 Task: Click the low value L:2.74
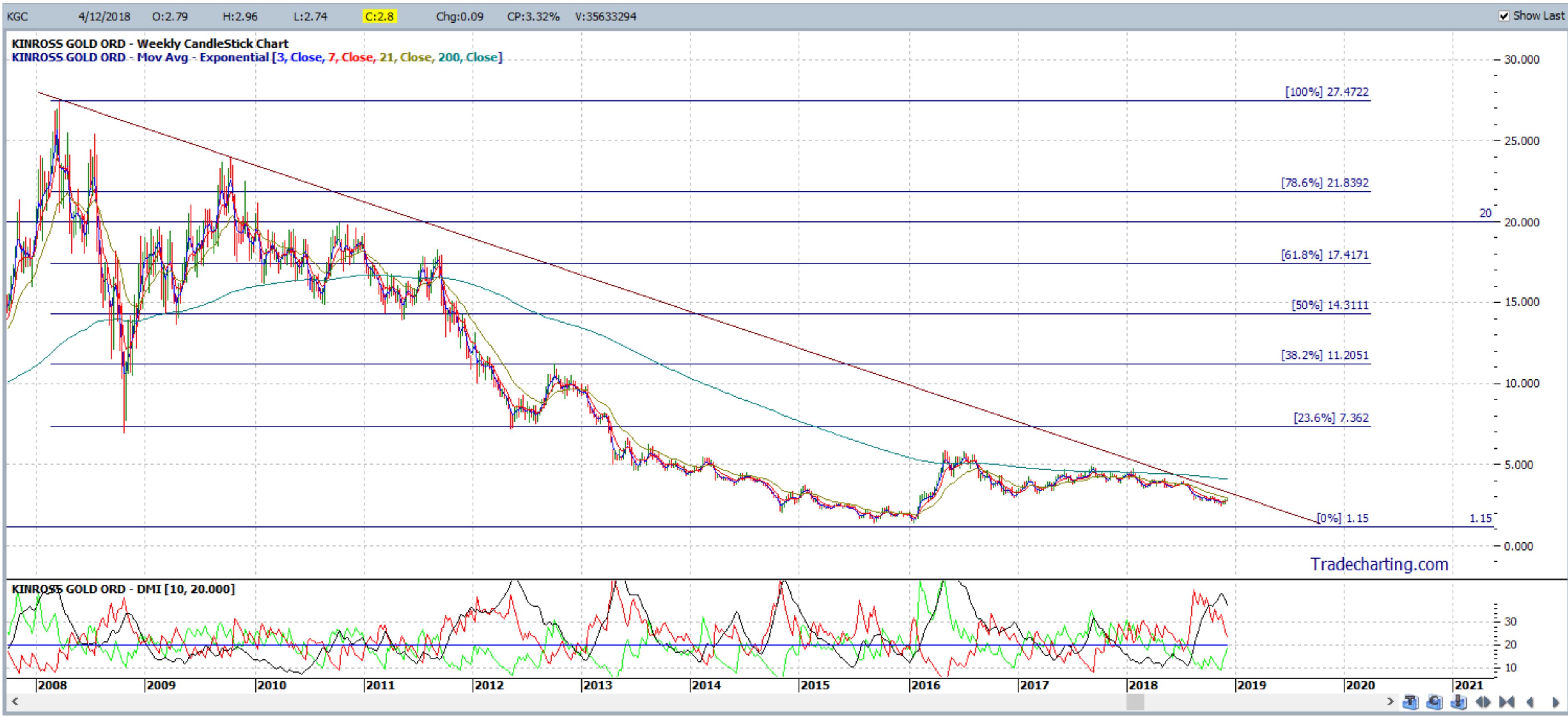310,16
